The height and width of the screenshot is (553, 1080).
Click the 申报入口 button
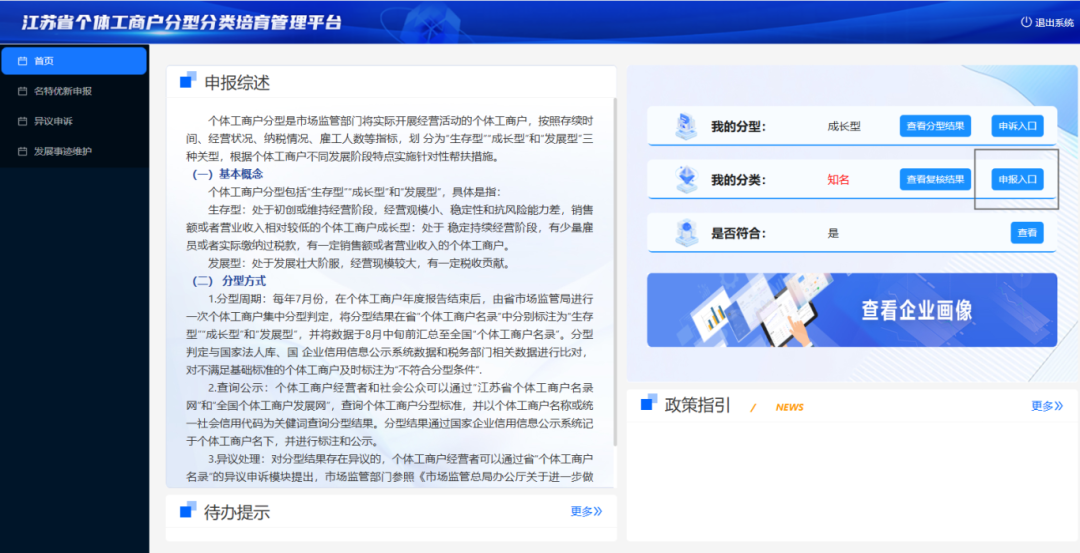click(x=1017, y=180)
